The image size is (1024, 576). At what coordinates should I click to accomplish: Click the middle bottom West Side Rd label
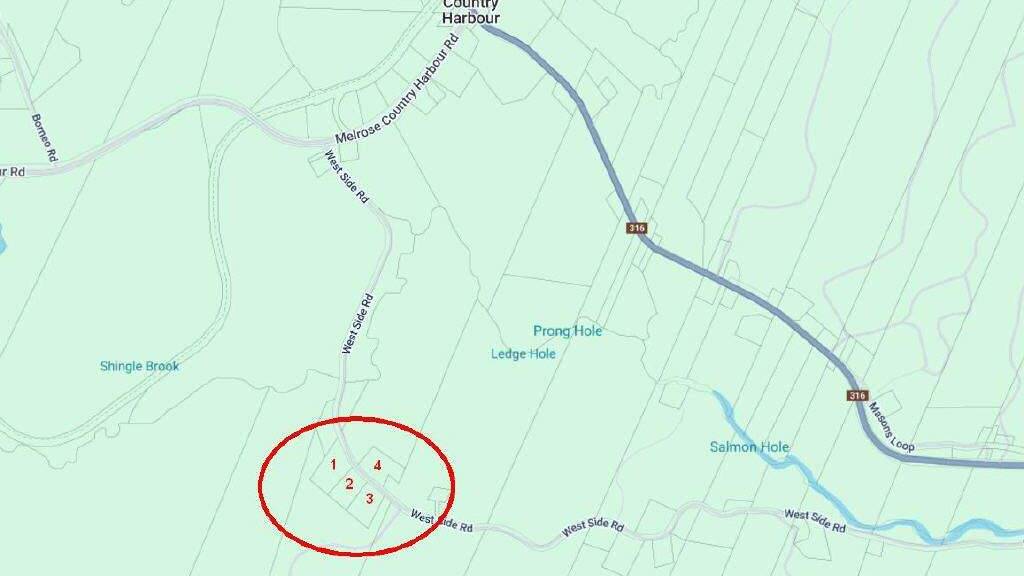(592, 528)
